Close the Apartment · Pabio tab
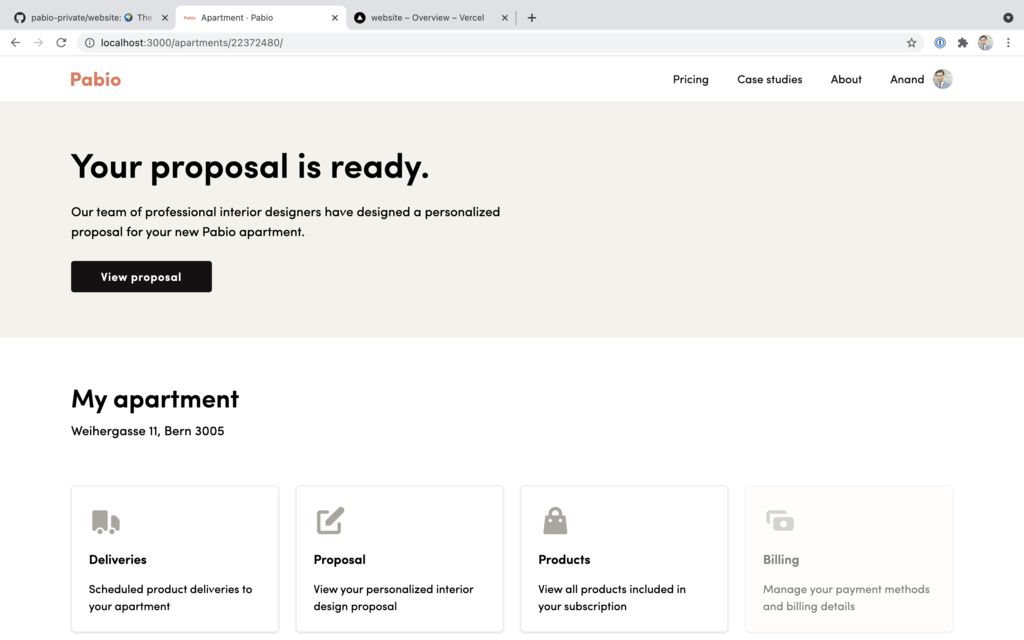This screenshot has width=1024, height=640. pyautogui.click(x=334, y=18)
